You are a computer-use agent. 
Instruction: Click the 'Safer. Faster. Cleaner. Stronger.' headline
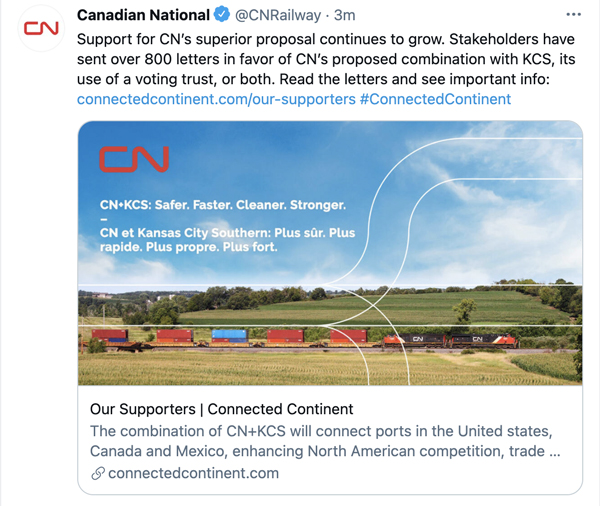222,205
